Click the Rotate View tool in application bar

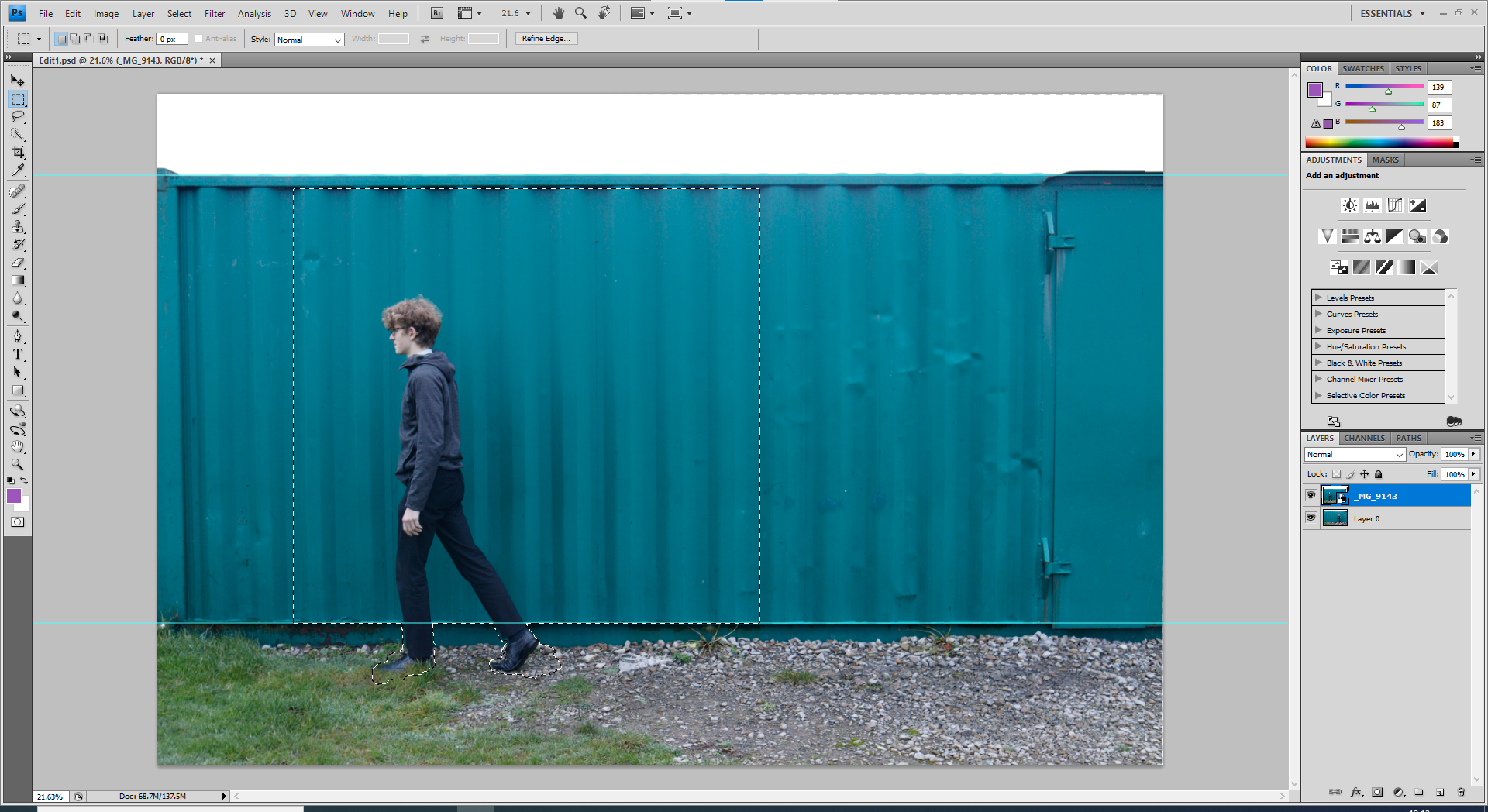(604, 13)
